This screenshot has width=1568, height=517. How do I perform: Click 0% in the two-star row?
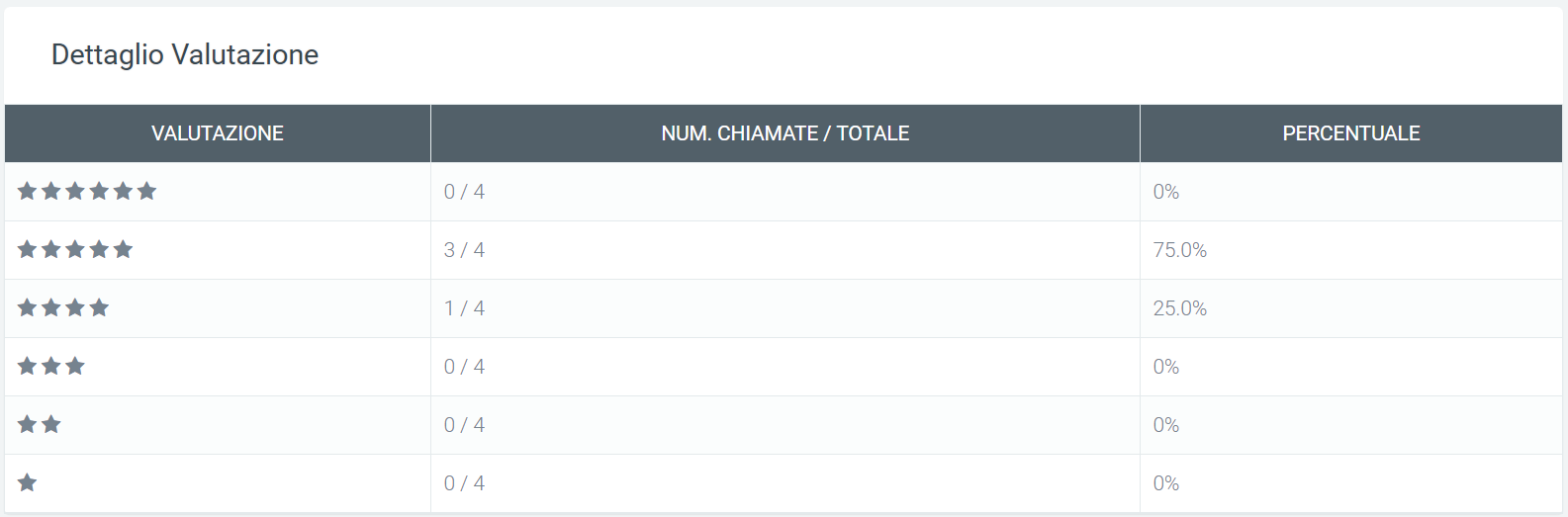point(1166,425)
